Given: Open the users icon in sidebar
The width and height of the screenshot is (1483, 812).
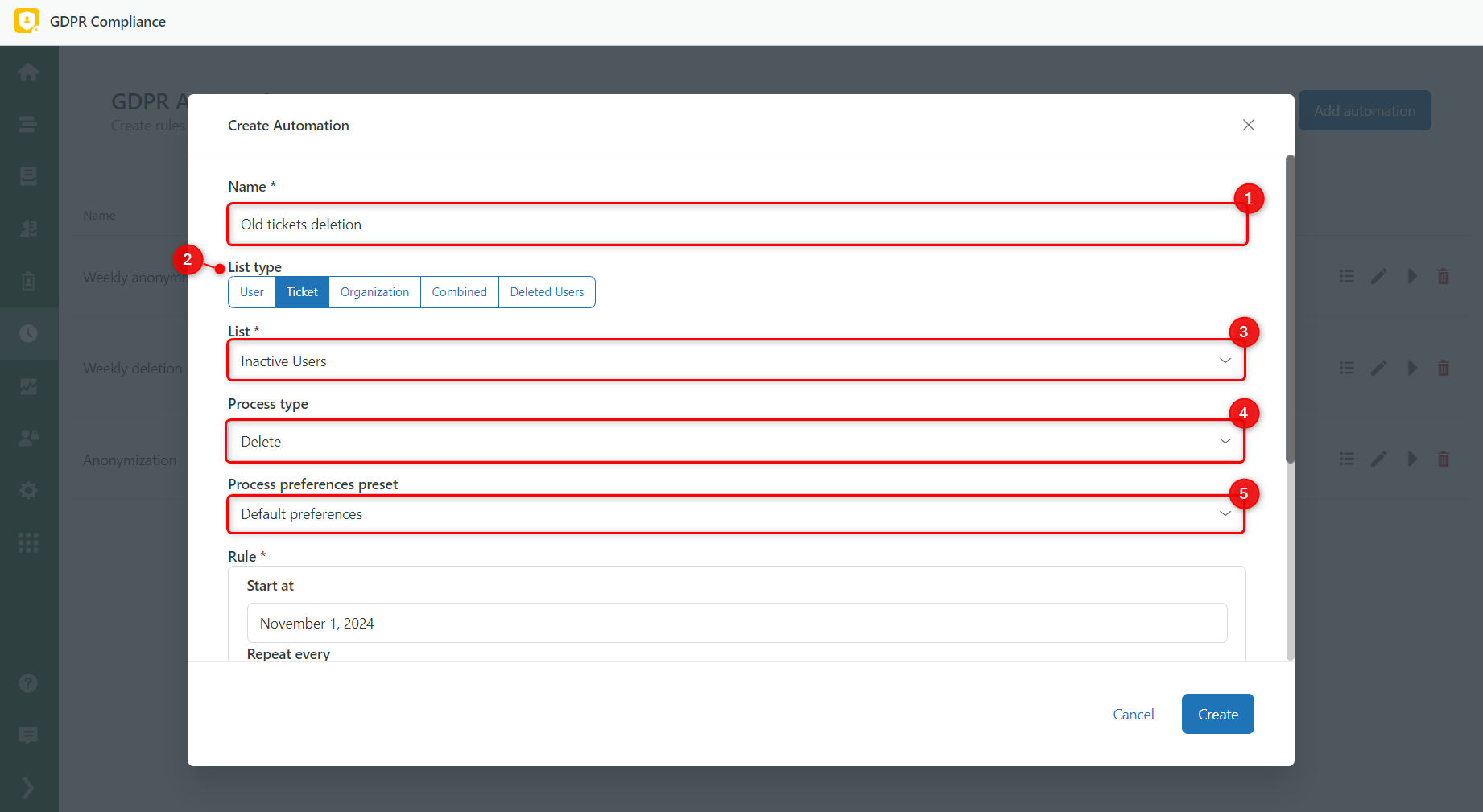Looking at the screenshot, I should [28, 438].
